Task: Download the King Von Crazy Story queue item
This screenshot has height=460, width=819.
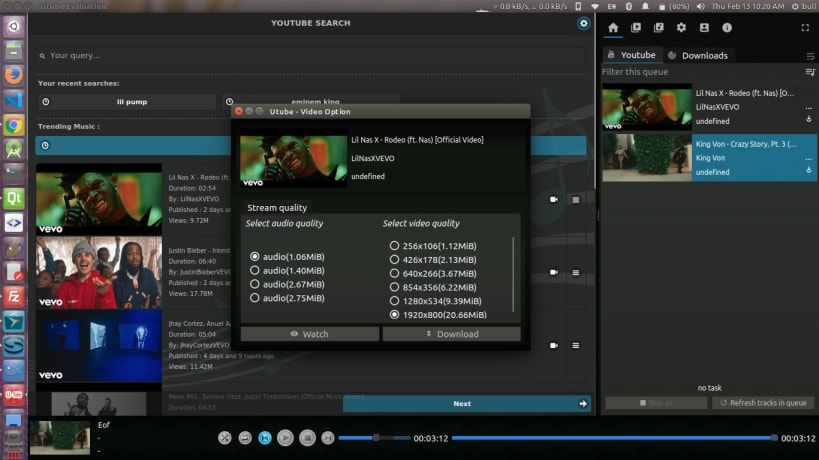Action: [809, 170]
